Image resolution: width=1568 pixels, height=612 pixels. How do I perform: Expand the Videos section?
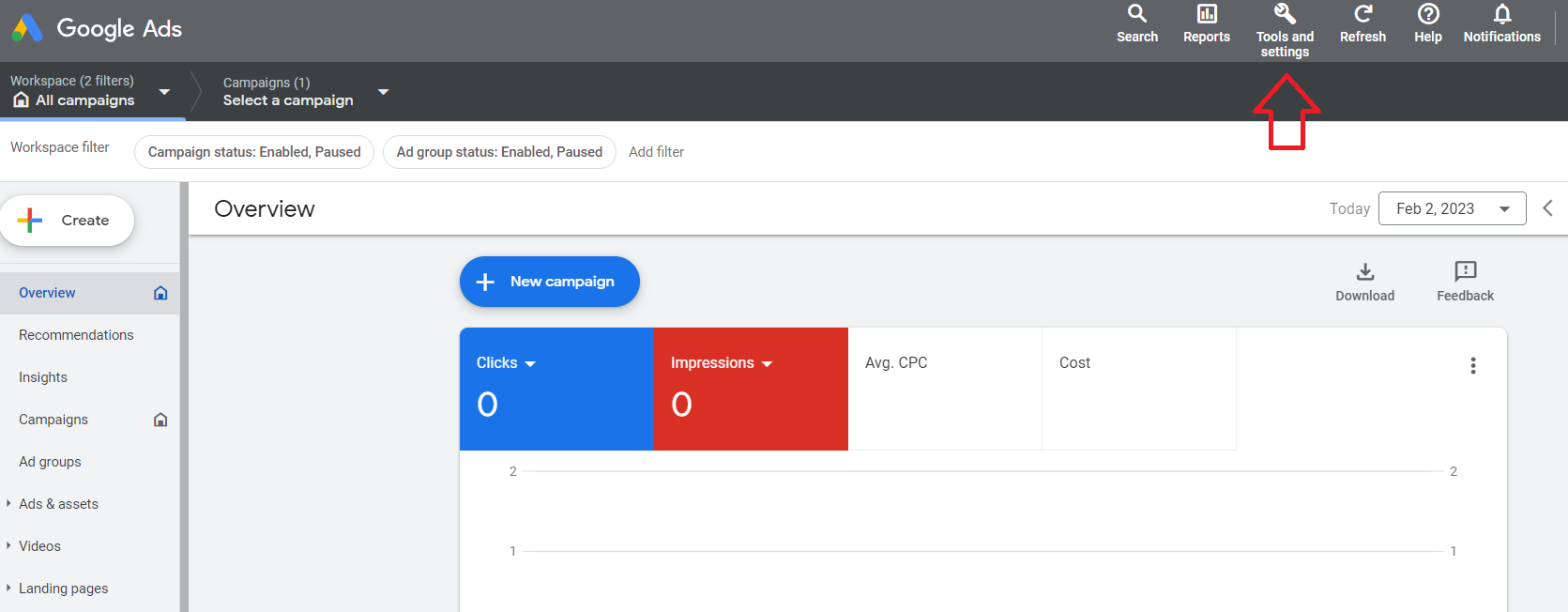click(x=8, y=546)
